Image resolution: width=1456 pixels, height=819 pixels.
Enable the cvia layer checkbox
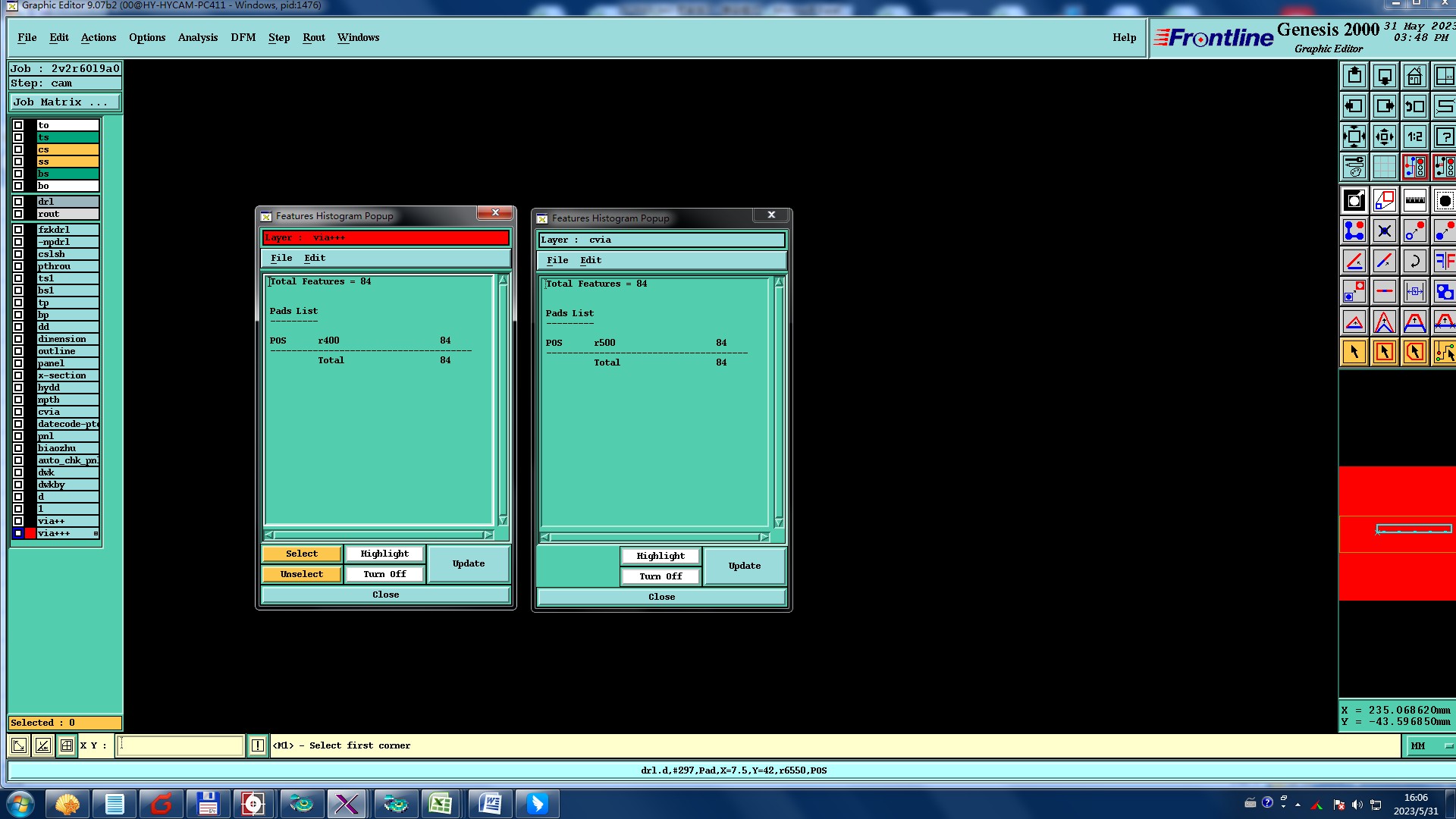click(x=18, y=412)
